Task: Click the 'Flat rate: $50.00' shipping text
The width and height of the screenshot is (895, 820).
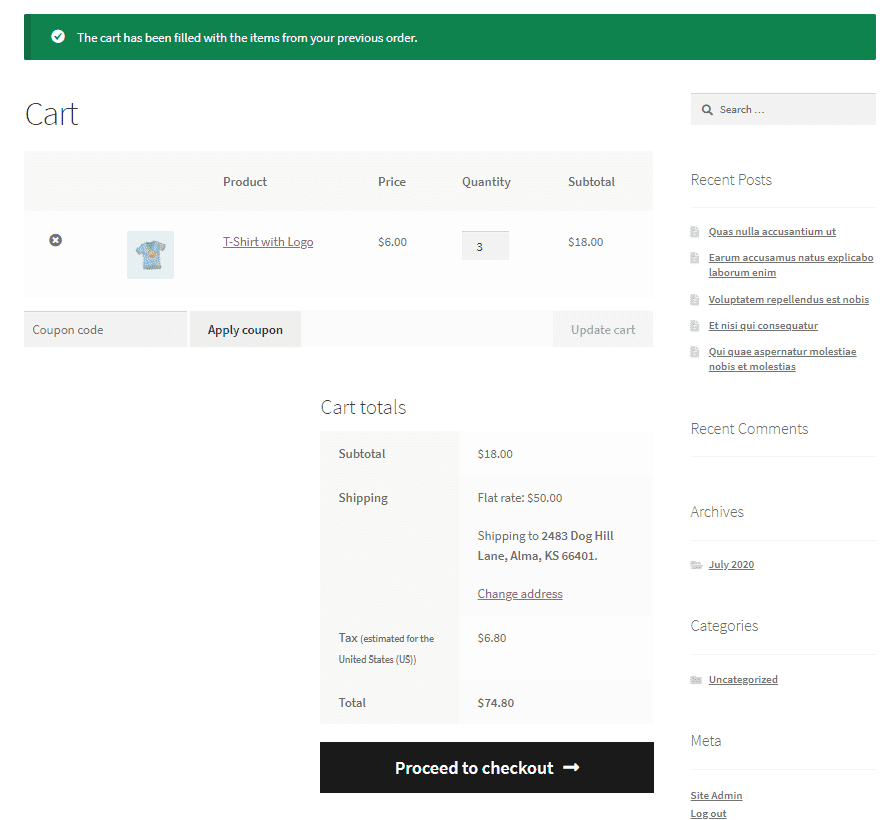Action: [x=519, y=498]
